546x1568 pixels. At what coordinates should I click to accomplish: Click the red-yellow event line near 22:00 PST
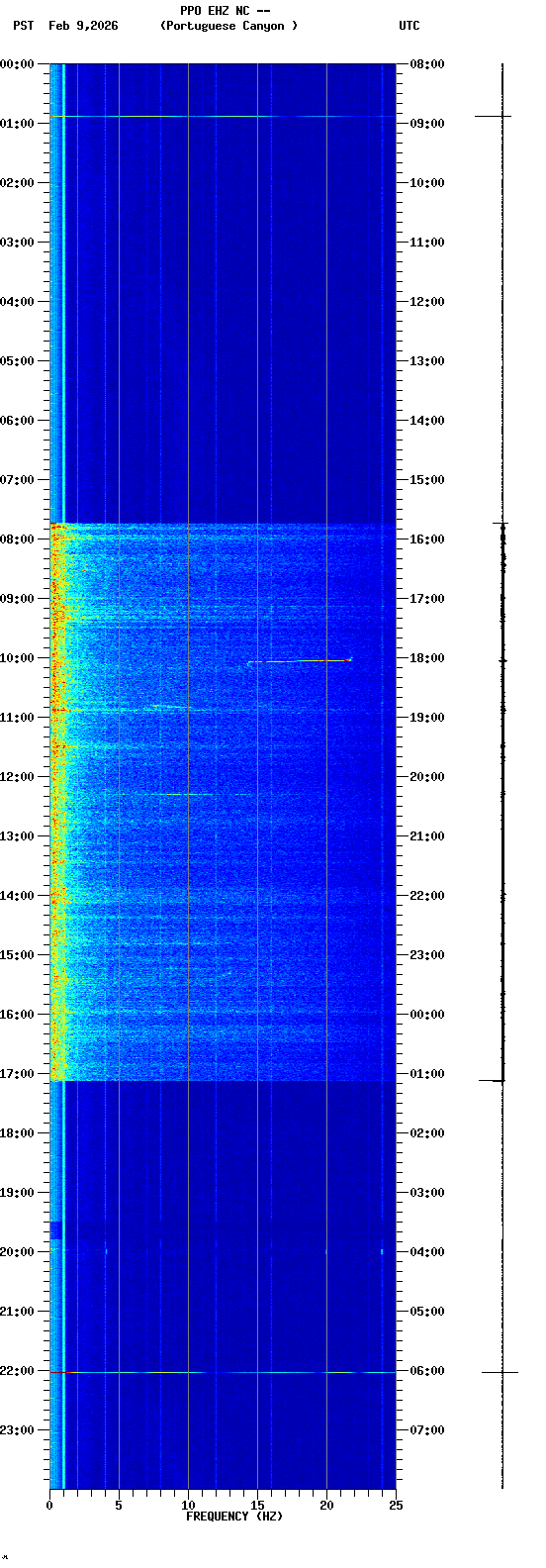pos(223,1372)
